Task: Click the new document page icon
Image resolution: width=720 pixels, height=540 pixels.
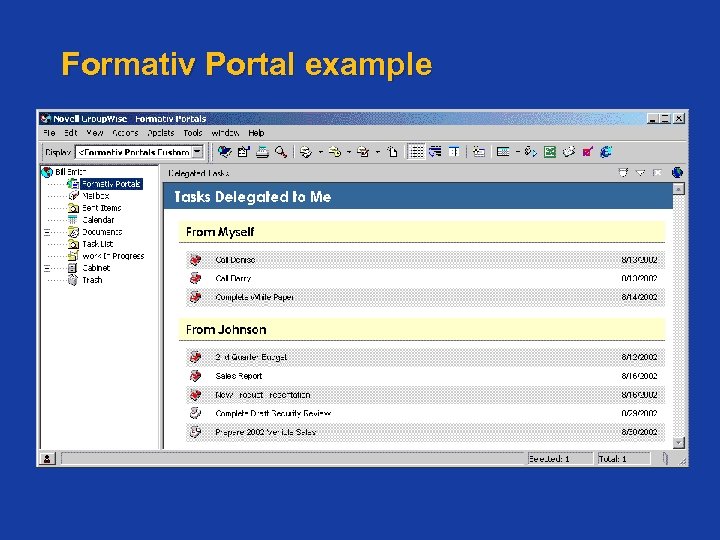Action: tap(392, 152)
